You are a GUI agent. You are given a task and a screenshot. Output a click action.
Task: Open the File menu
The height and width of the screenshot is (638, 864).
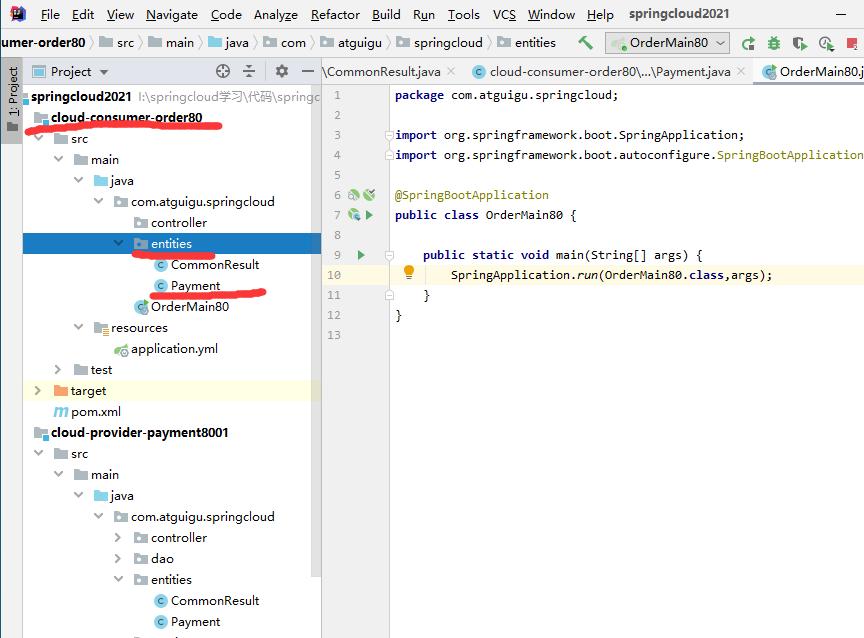(x=50, y=14)
